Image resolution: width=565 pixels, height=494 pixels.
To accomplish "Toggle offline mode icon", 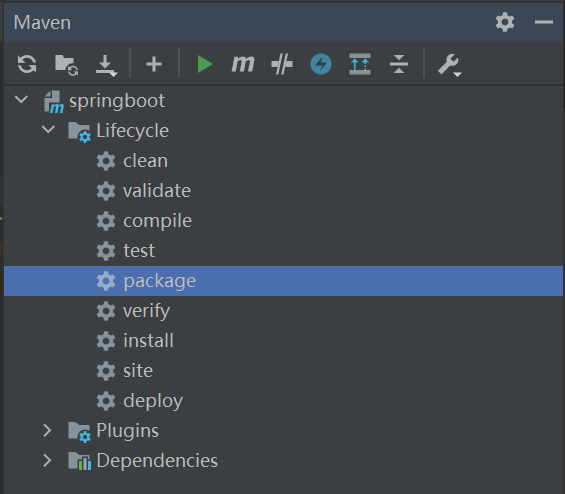I will click(x=282, y=64).
